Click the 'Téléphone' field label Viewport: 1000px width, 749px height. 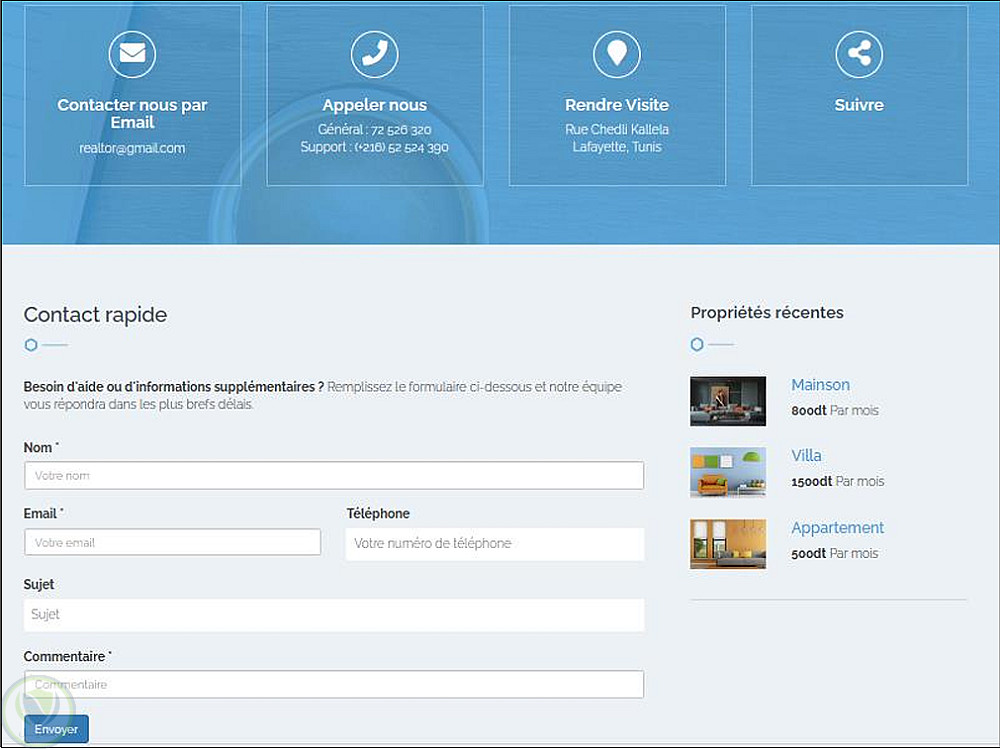378,514
